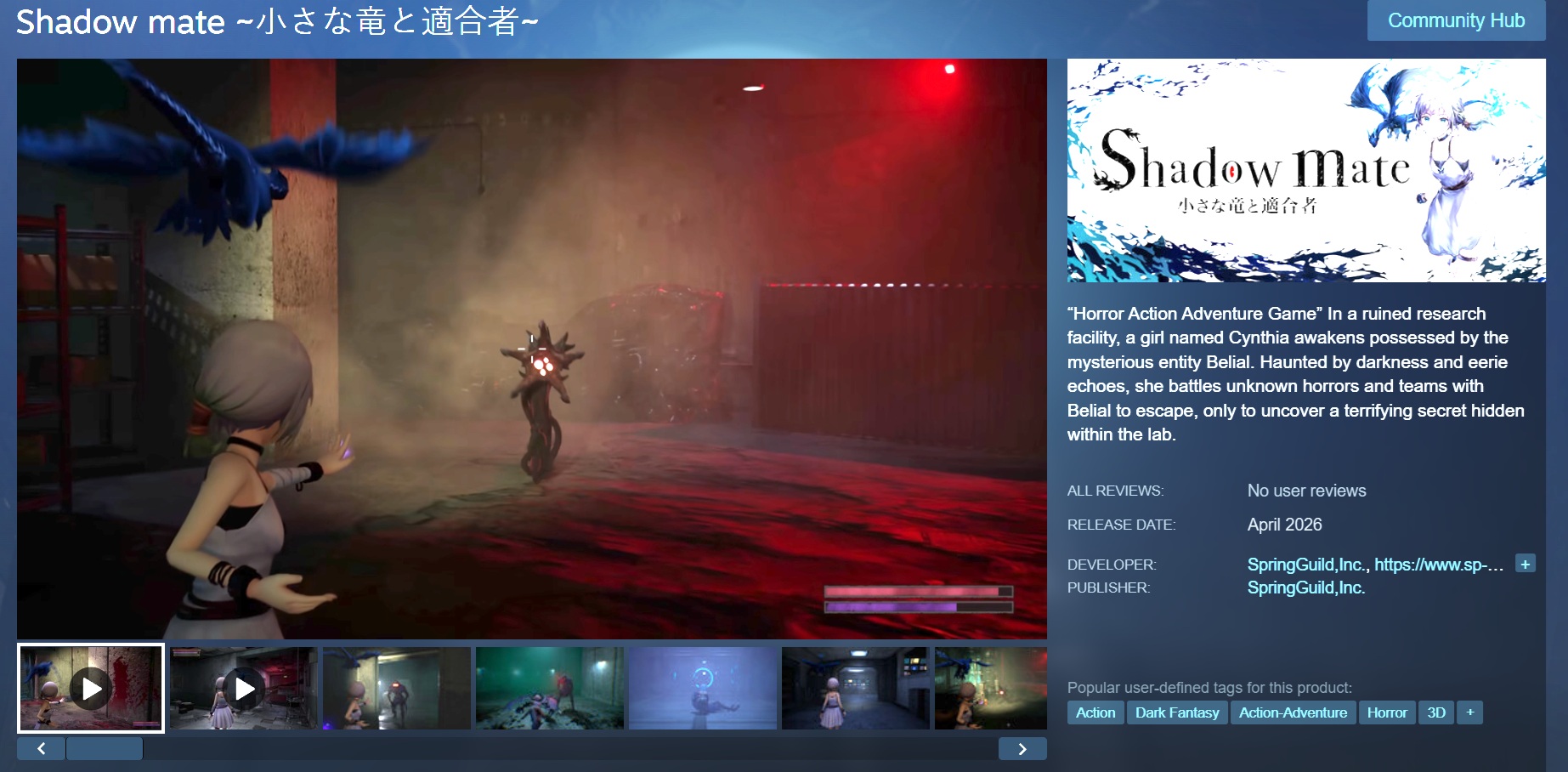The width and height of the screenshot is (1568, 772).
Task: Open the https://www.sp-... developer link
Action: coord(1439,565)
